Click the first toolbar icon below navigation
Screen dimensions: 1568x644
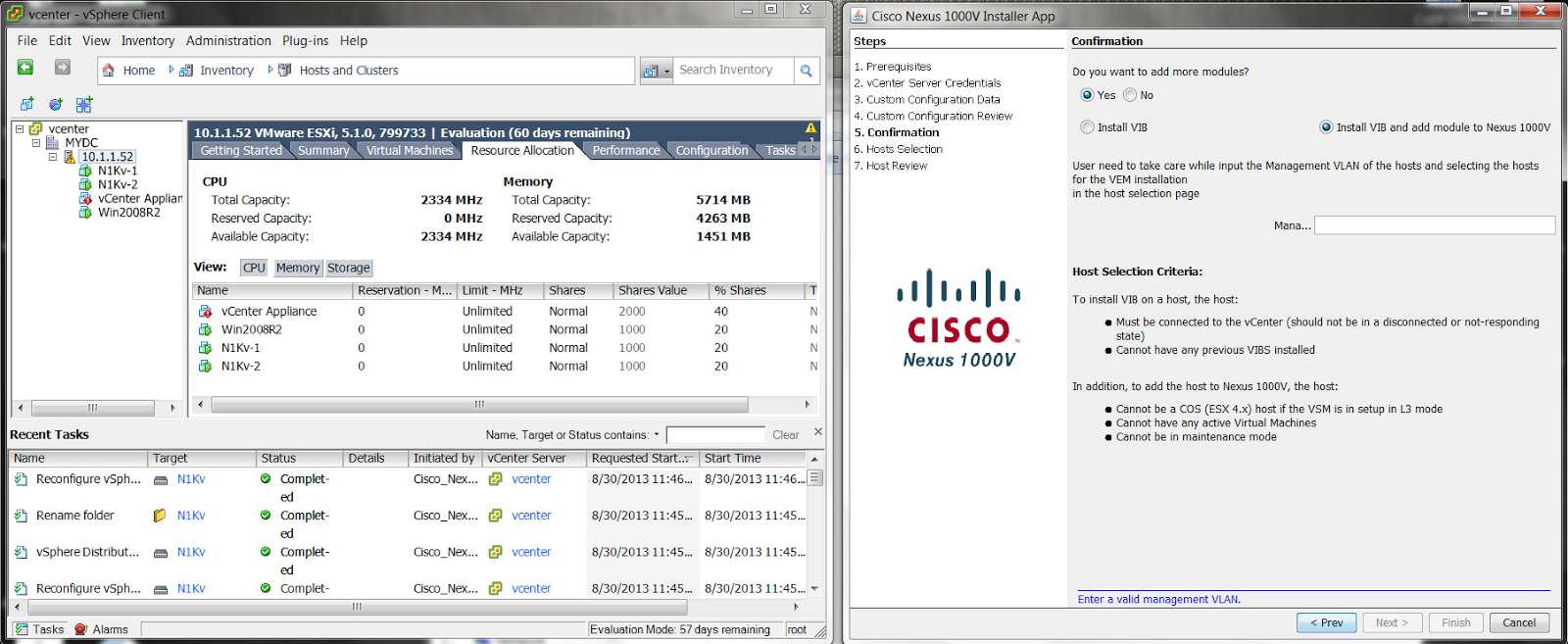pos(27,104)
